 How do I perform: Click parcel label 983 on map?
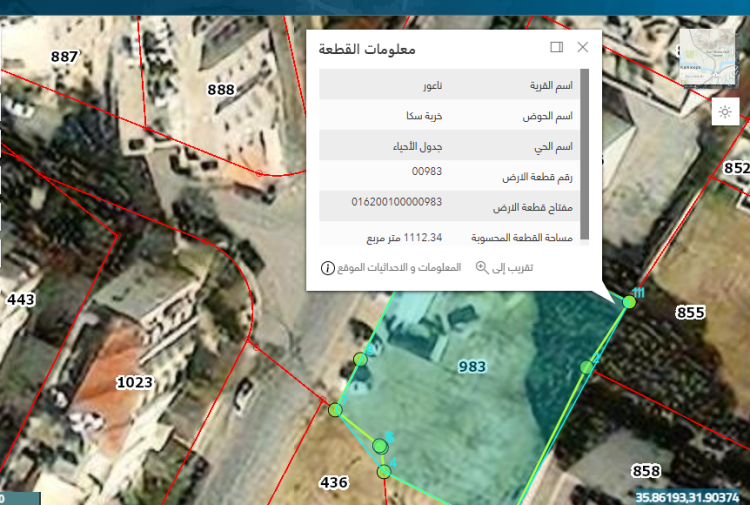pos(472,367)
